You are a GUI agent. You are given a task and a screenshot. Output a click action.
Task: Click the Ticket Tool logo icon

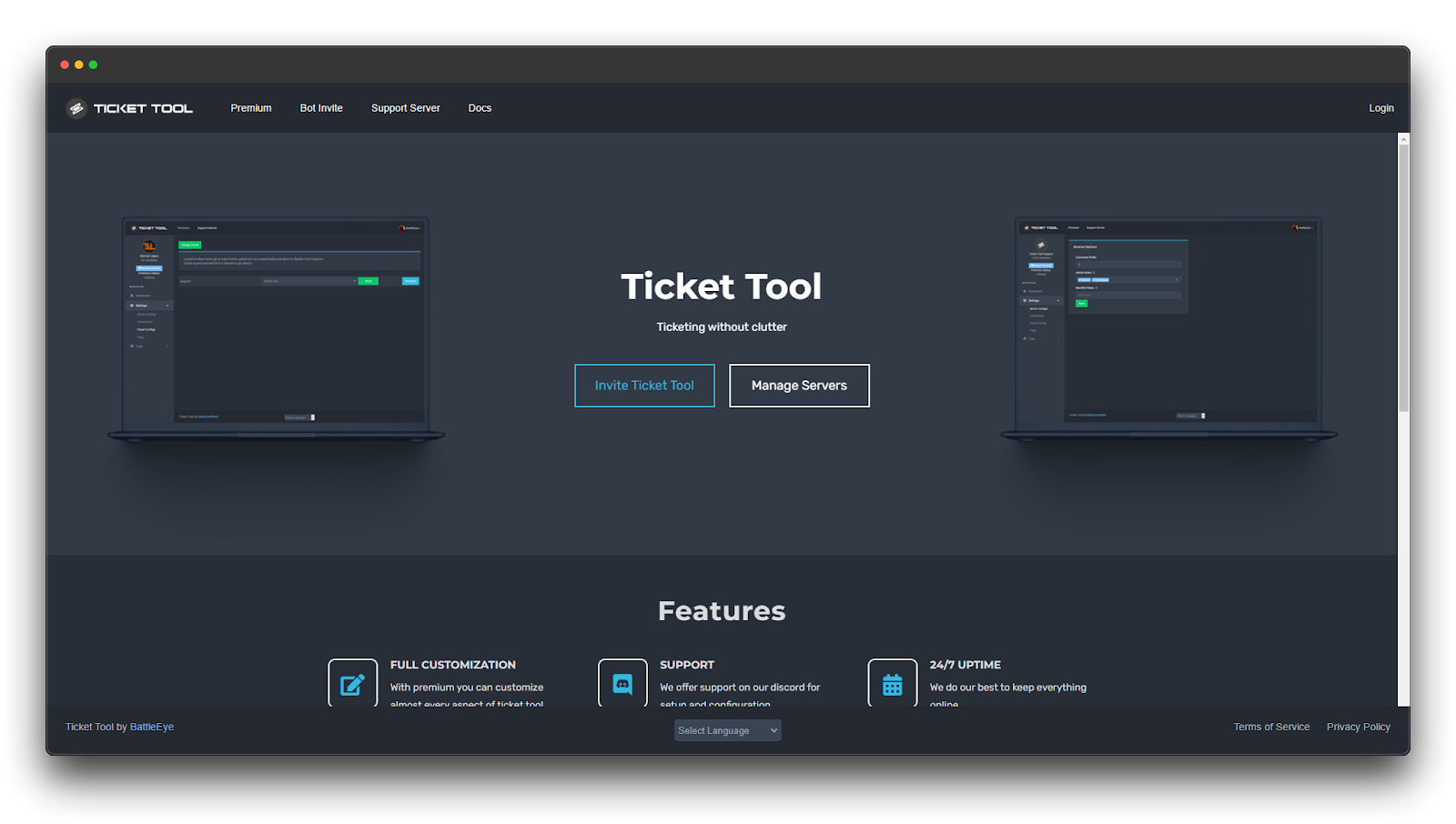click(76, 108)
